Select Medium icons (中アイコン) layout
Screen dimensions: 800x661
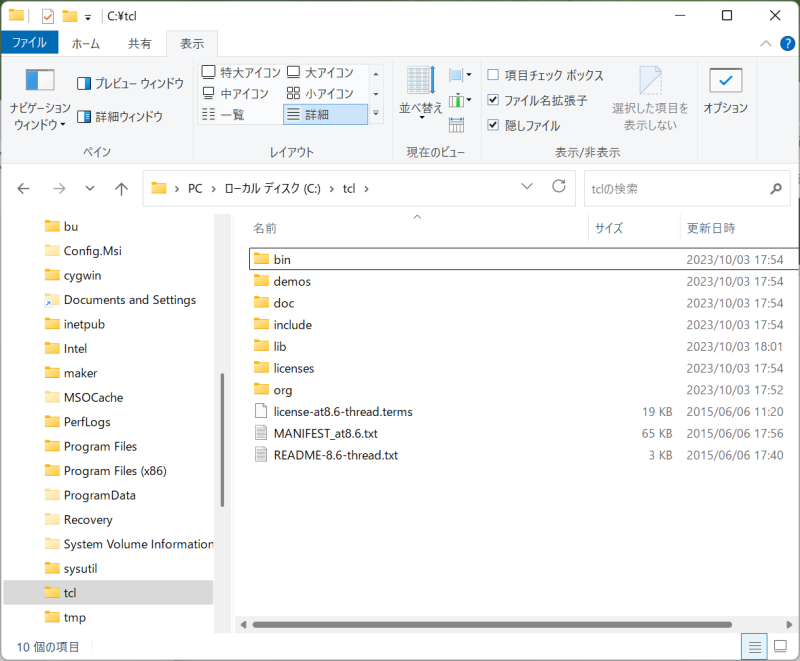pos(235,93)
